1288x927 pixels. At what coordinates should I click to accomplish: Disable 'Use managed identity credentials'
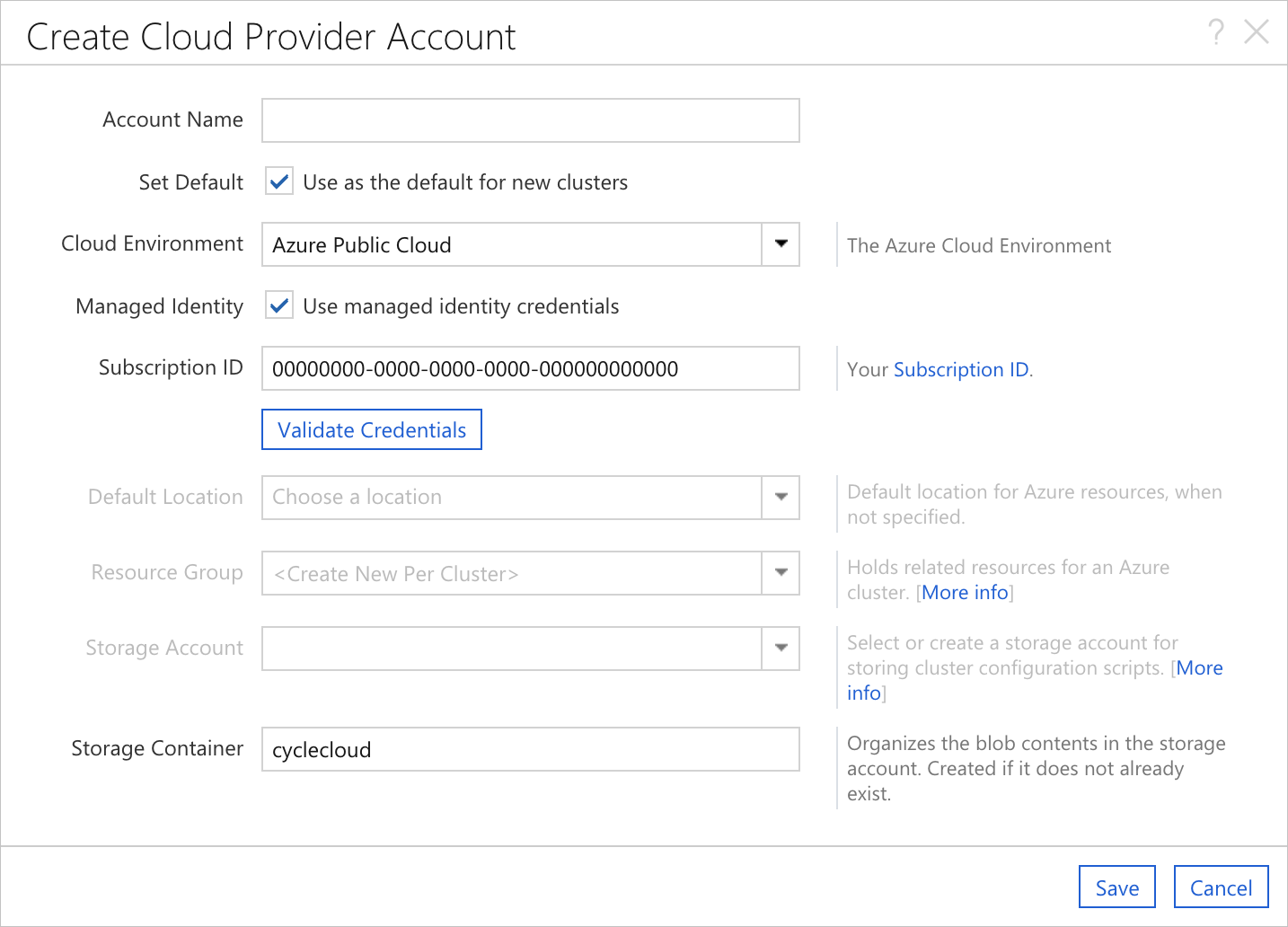tap(278, 305)
